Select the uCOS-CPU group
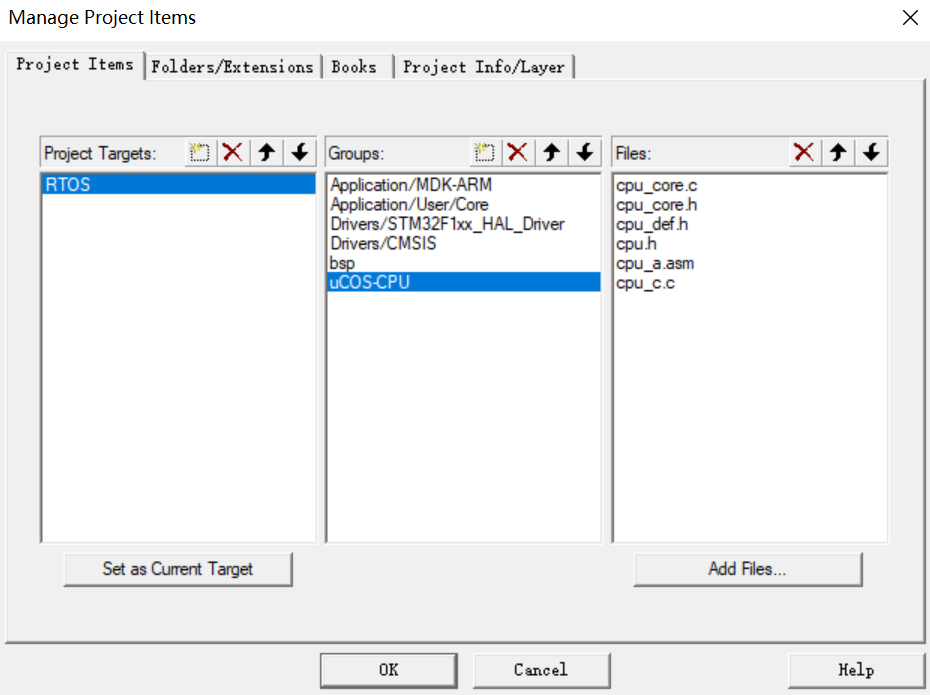930x695 pixels. pyautogui.click(x=464, y=282)
